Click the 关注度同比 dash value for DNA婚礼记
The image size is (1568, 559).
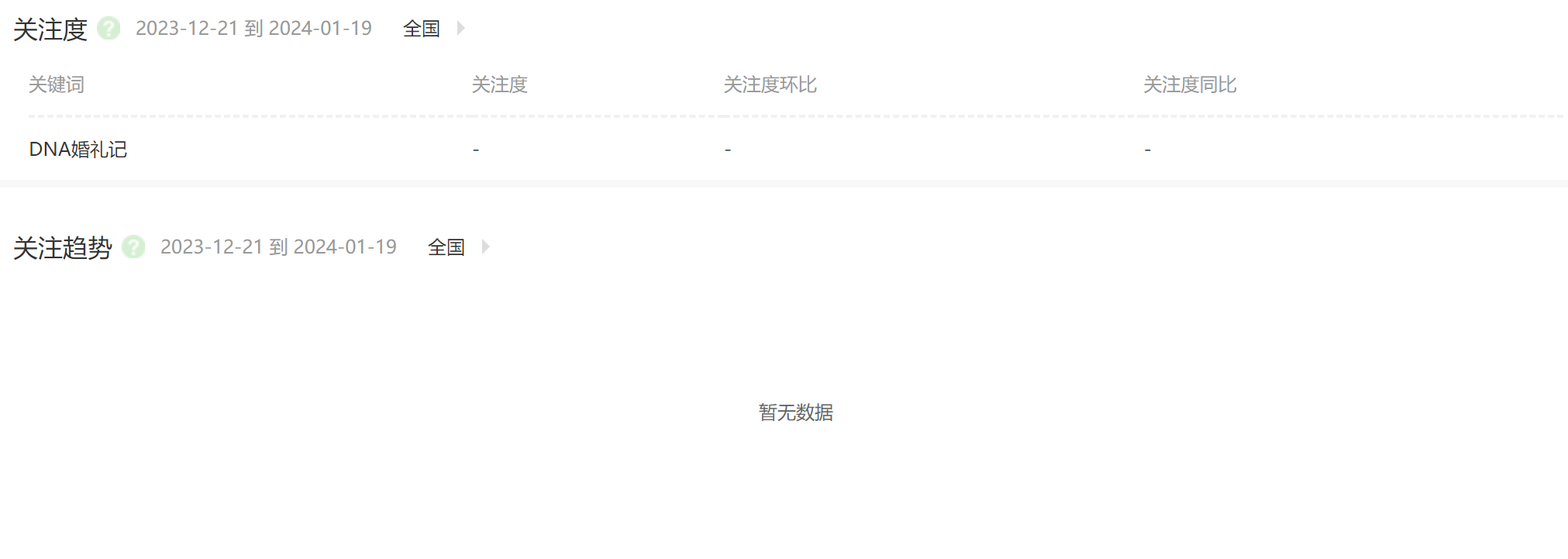pyautogui.click(x=1148, y=150)
